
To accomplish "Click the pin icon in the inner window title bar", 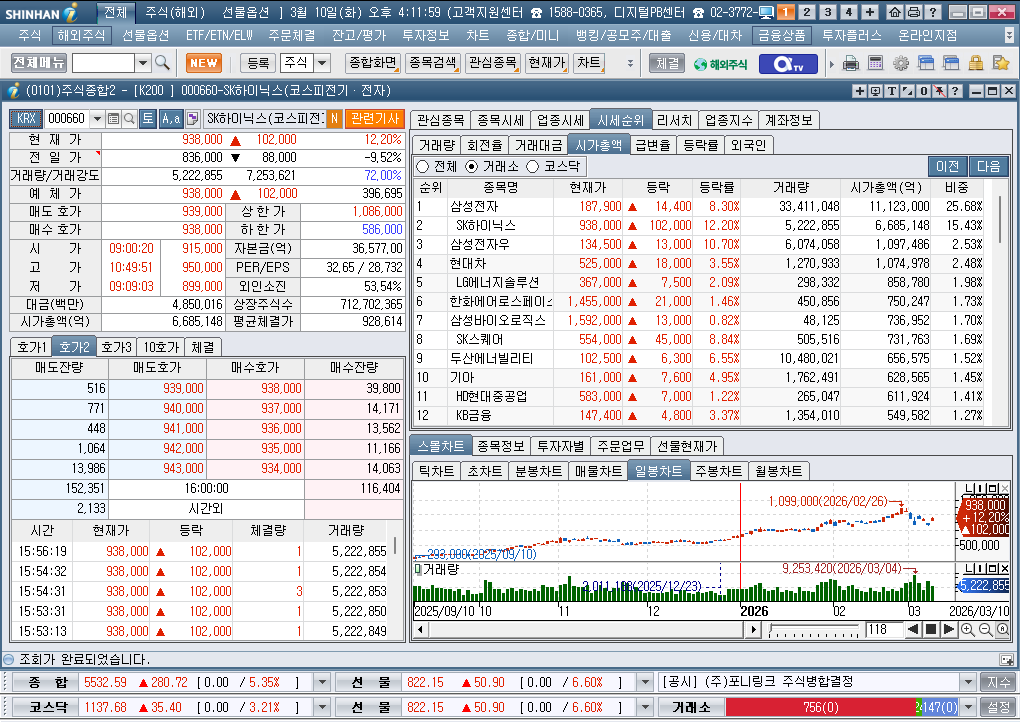I will [940, 91].
